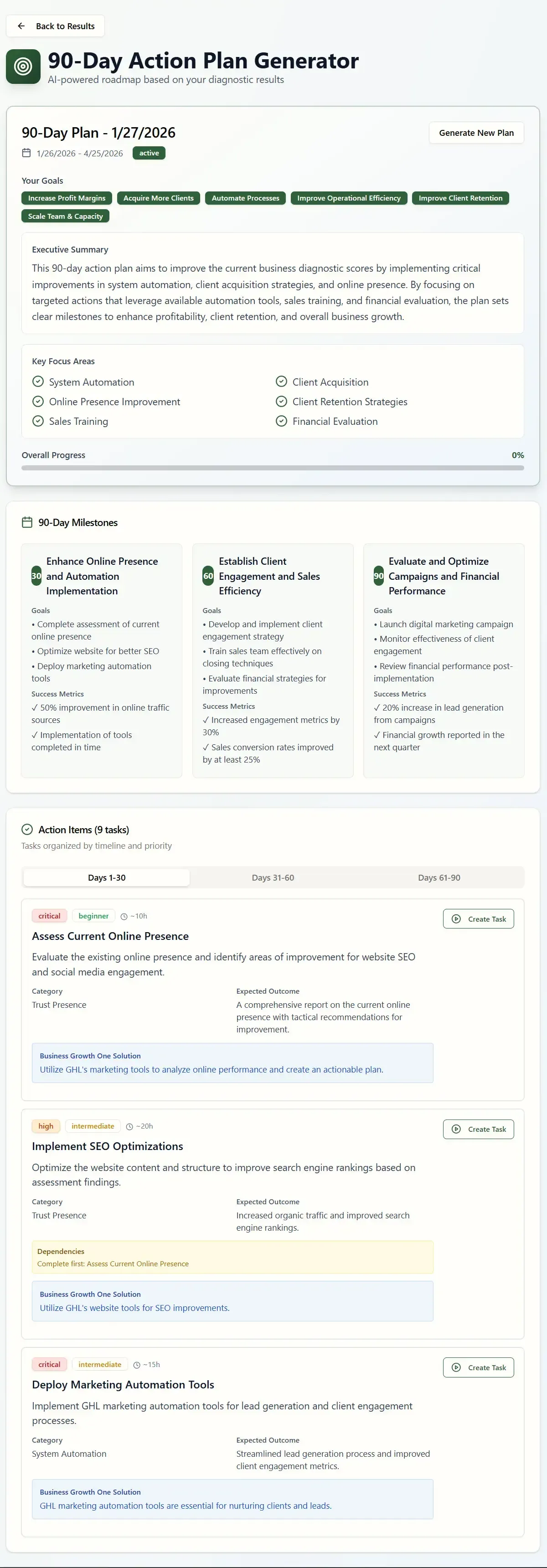Switch to the Days 31-60 tab
The width and height of the screenshot is (547, 1568).
coord(273,877)
